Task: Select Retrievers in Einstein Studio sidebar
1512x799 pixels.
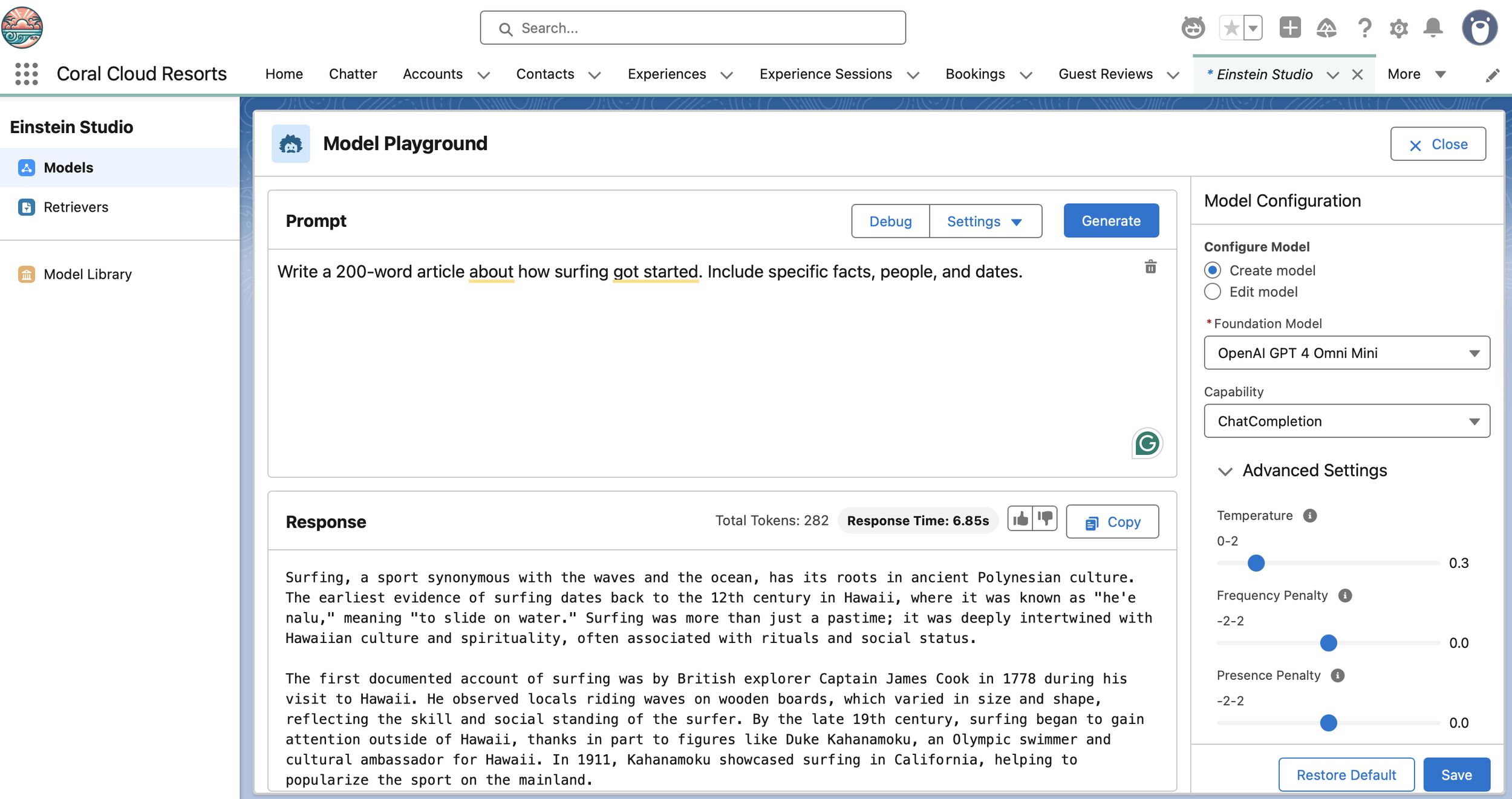Action: (76, 207)
